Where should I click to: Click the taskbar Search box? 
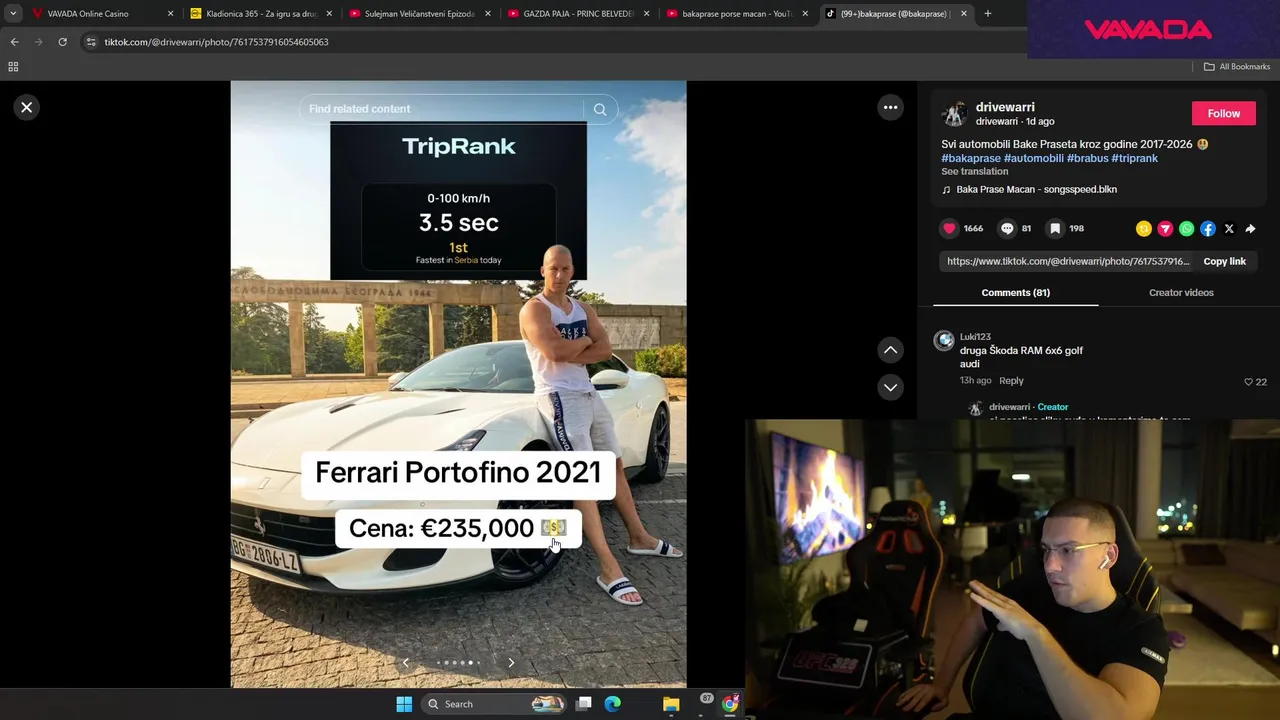point(494,704)
